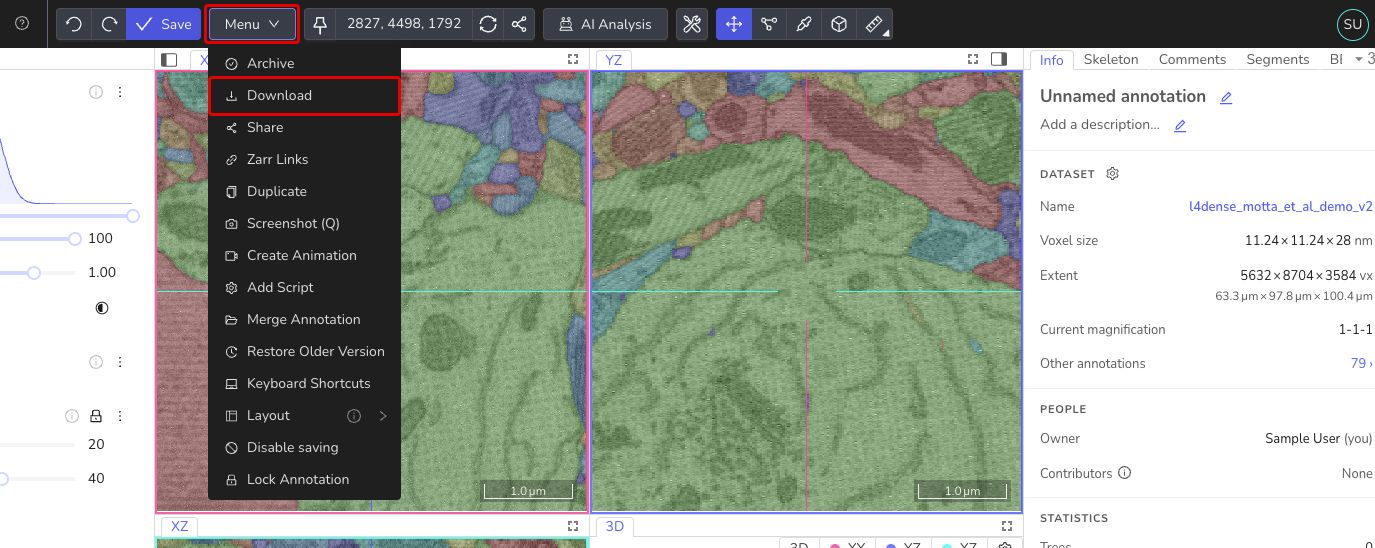Screen dimensions: 1375x548
Task: Choose Disable saving menu item
Action: coord(304,447)
